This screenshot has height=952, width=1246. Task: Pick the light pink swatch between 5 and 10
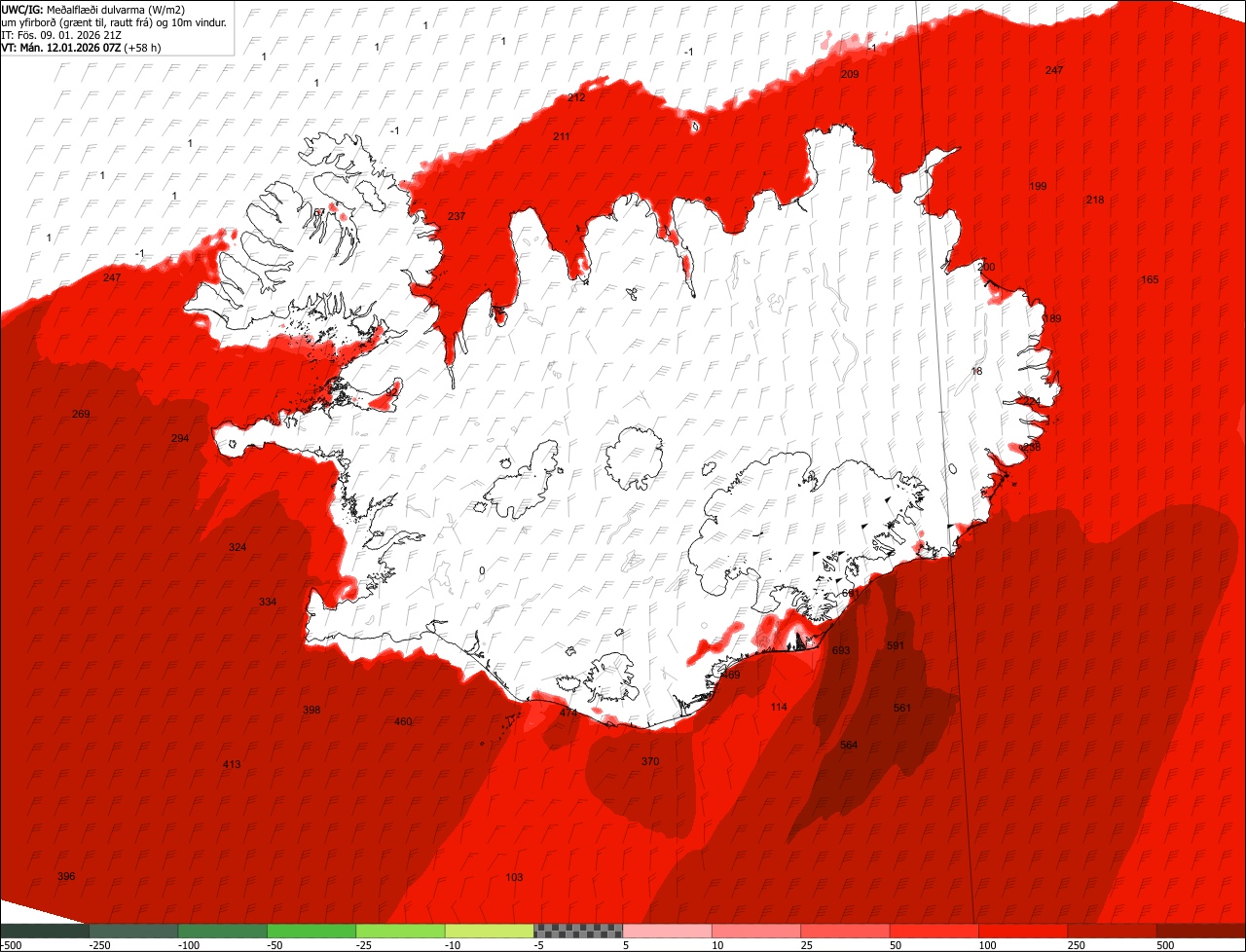click(x=667, y=931)
